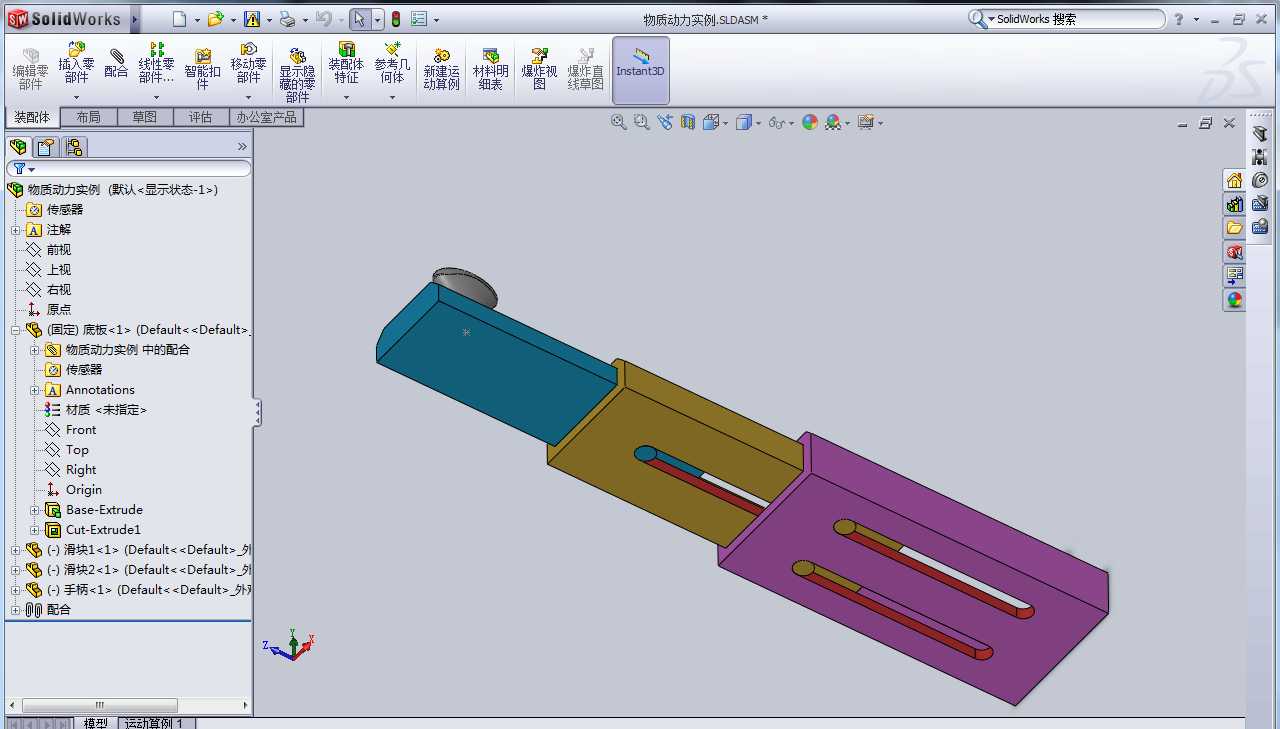This screenshot has height=729, width=1280.
Task: Switch to the 运动算例 1 bottom tab
Action: [x=153, y=723]
